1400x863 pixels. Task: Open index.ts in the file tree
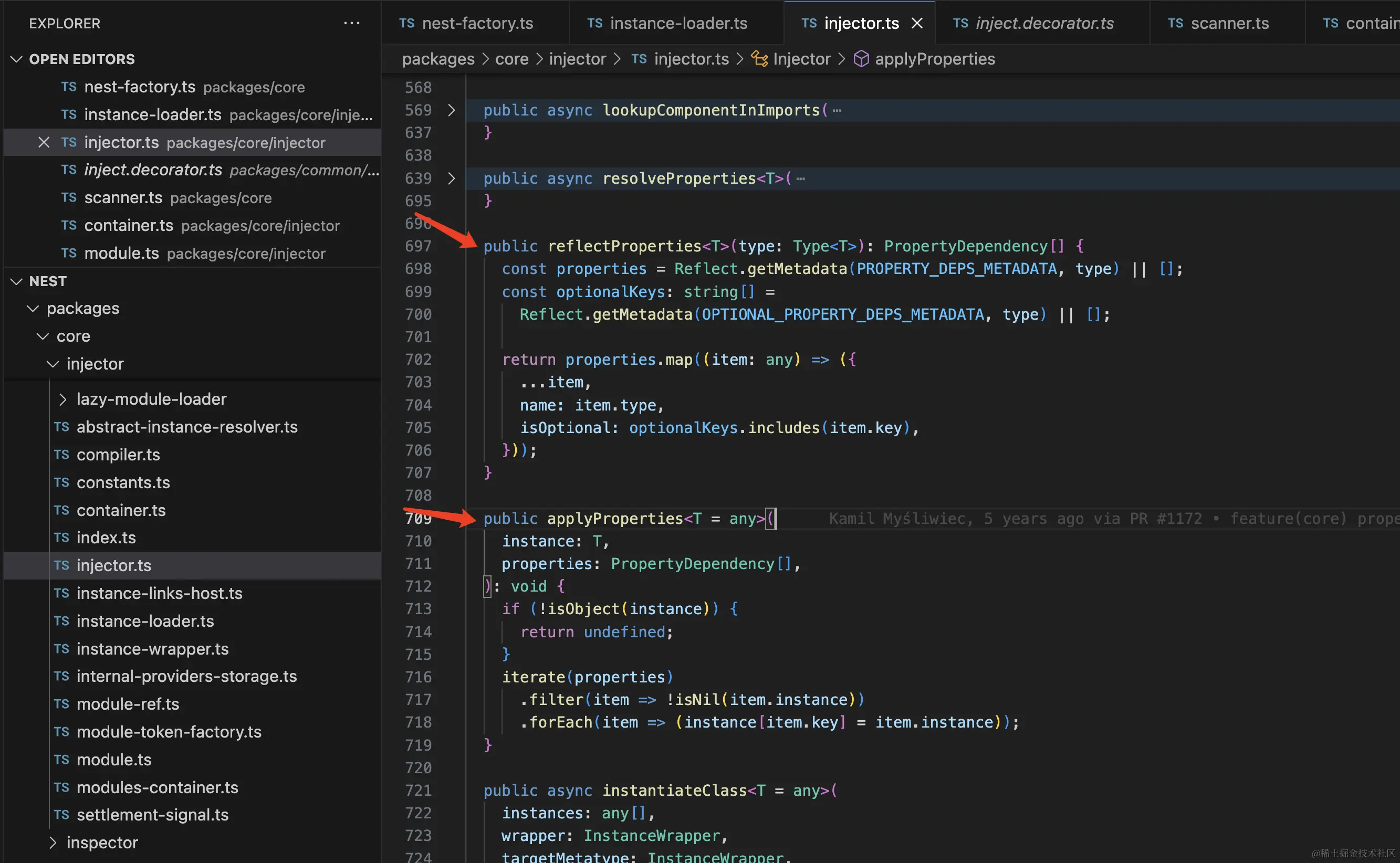[192, 538]
